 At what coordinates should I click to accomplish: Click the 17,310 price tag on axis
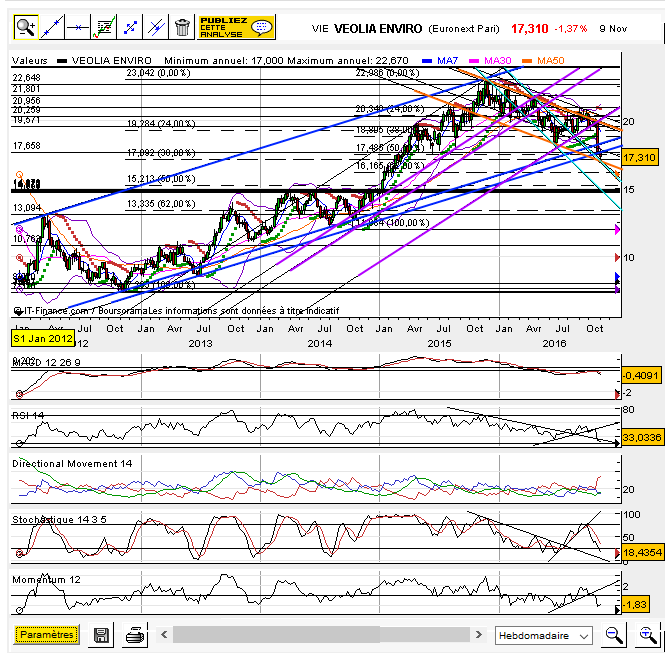[640, 157]
